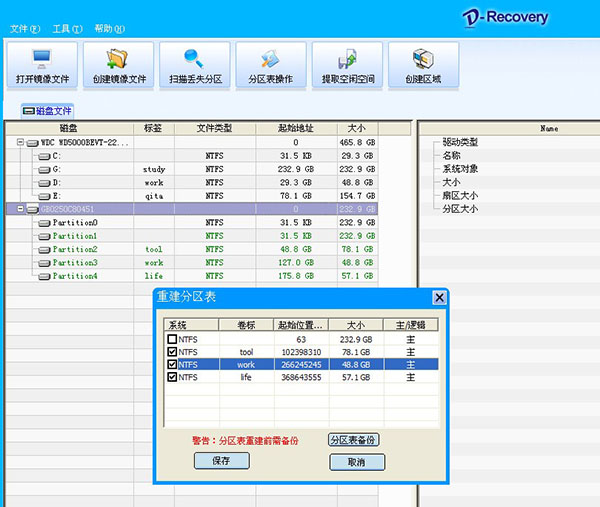Viewport: 600px width, 507px height.
Task: Open the 文件 menu
Action: click(x=25, y=29)
